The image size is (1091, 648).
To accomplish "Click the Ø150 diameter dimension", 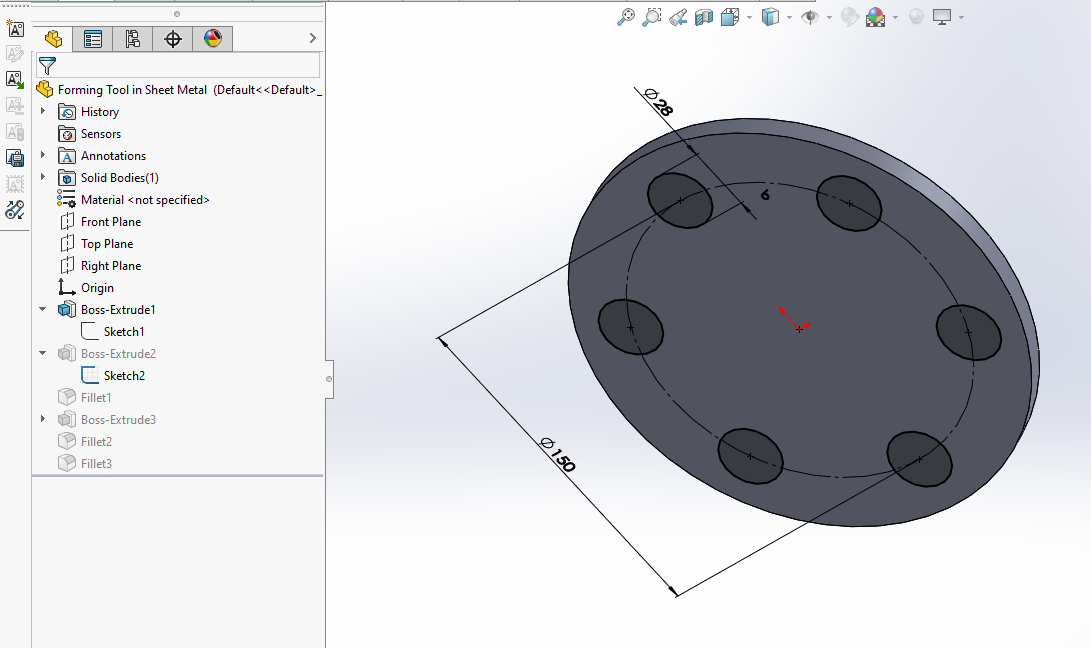I will click(x=556, y=455).
